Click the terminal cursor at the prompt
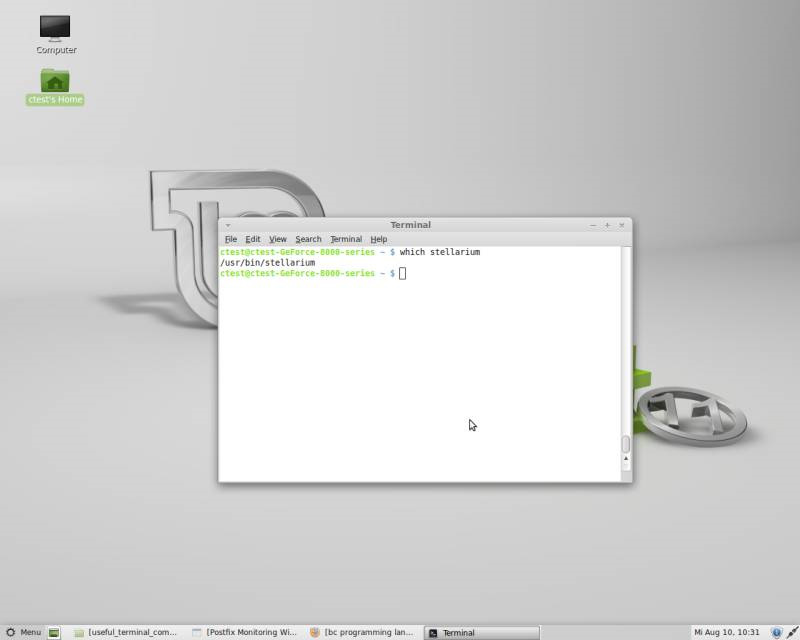The height and width of the screenshot is (640, 800). coord(403,274)
